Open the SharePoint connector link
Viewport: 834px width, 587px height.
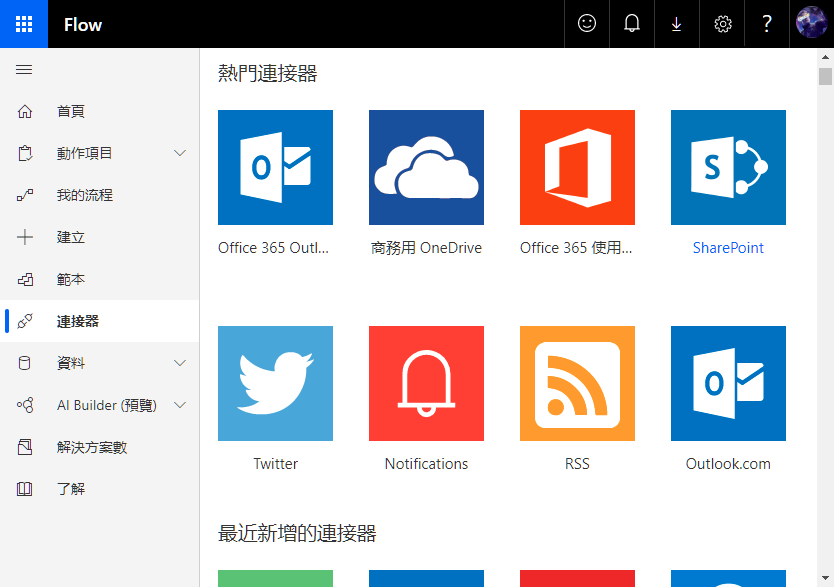pos(728,247)
